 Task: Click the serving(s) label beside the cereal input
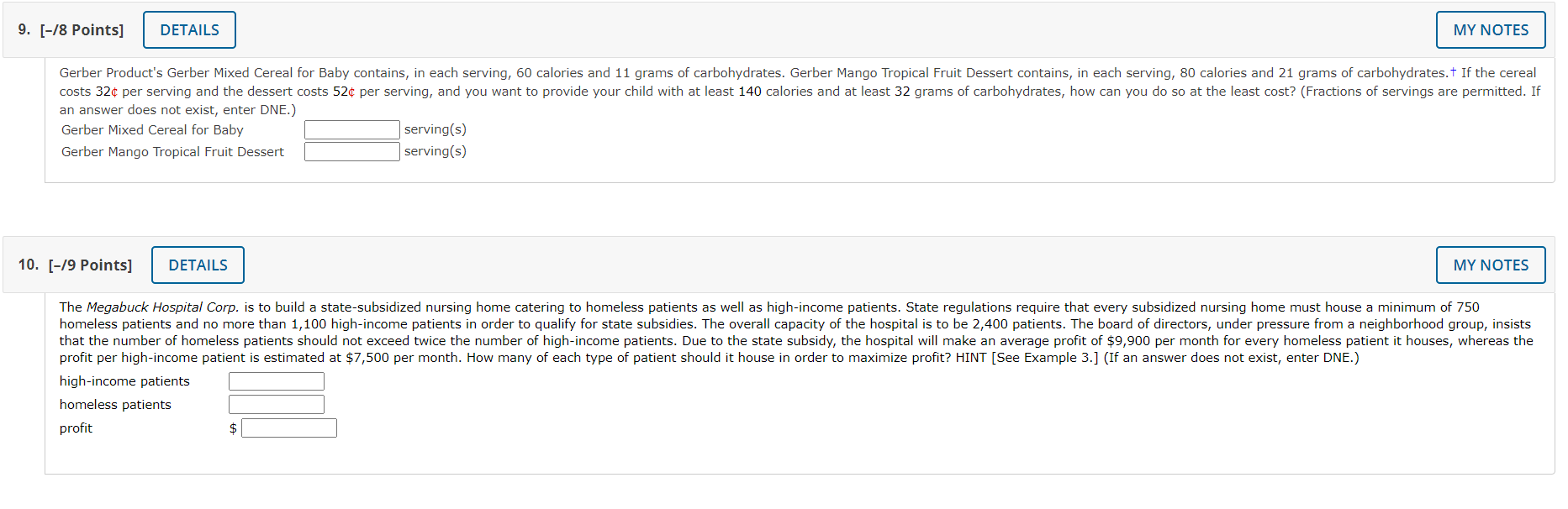pyautogui.click(x=436, y=129)
